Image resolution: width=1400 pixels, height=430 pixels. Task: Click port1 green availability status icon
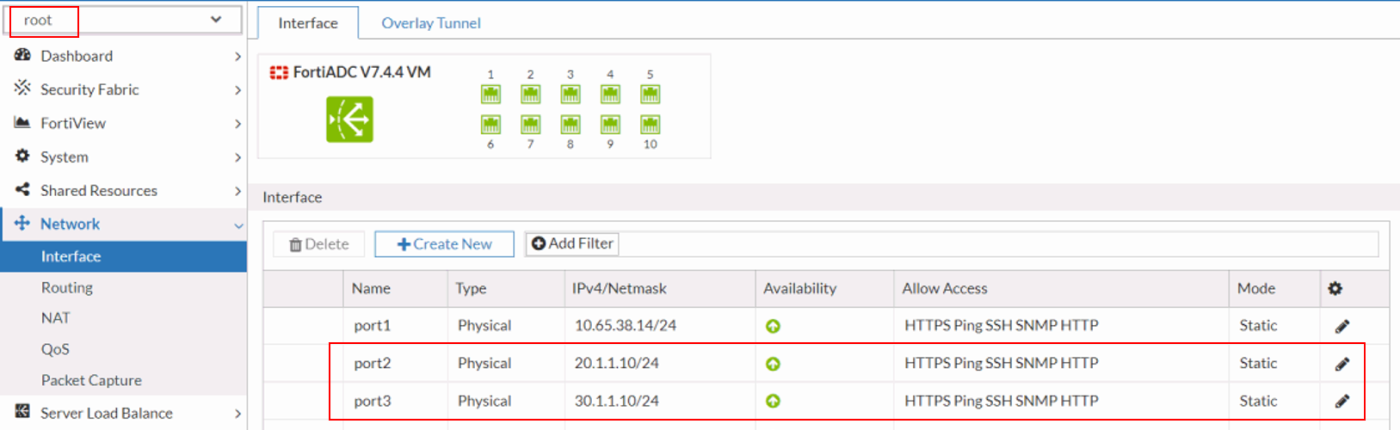pyautogui.click(x=772, y=326)
